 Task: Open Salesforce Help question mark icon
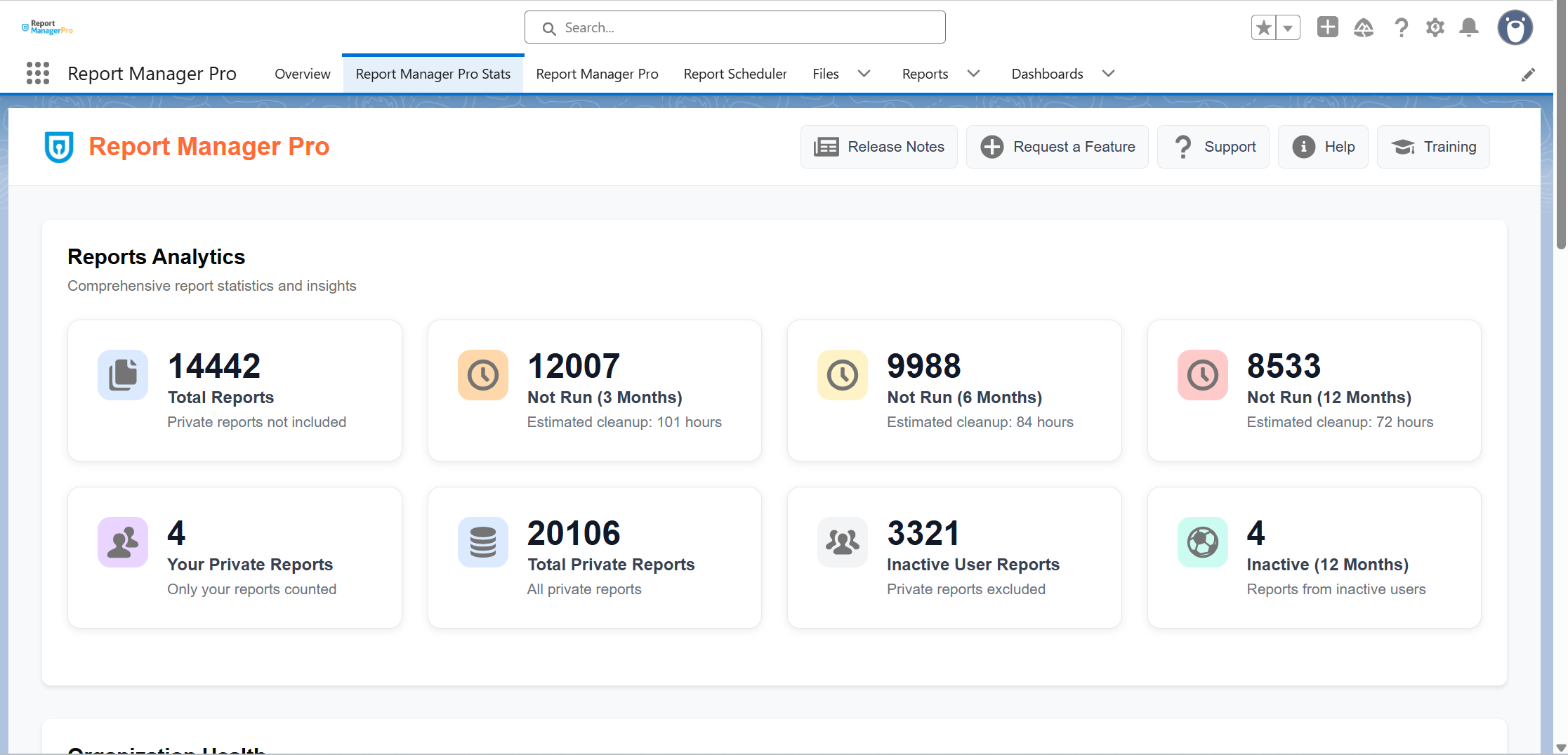click(x=1401, y=27)
